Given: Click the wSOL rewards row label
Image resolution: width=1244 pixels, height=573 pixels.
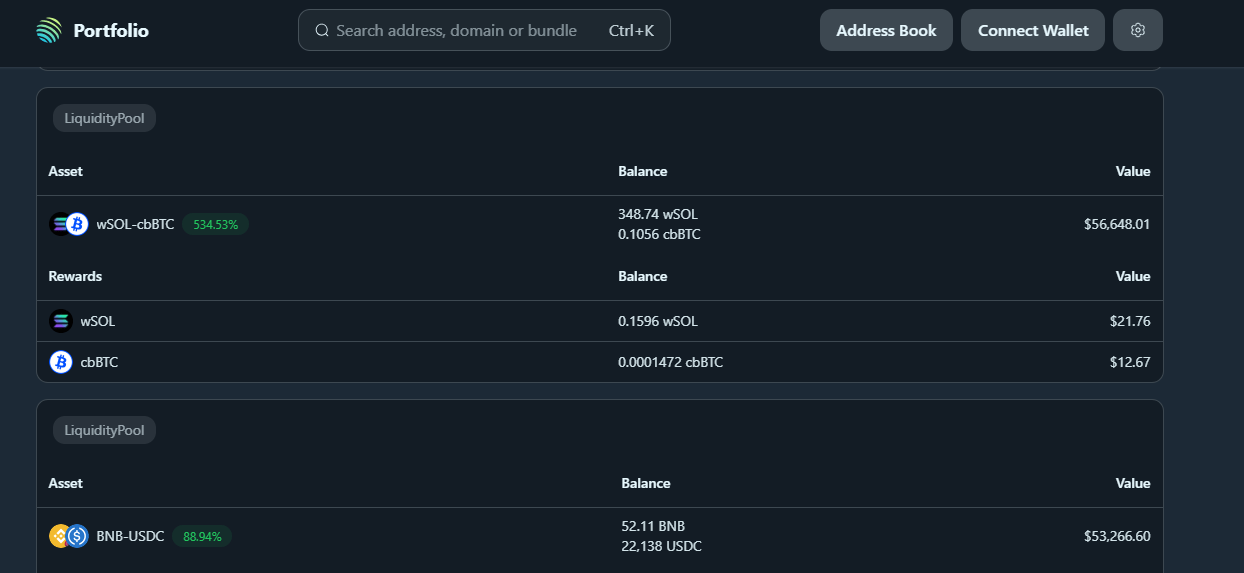Looking at the screenshot, I should [98, 321].
